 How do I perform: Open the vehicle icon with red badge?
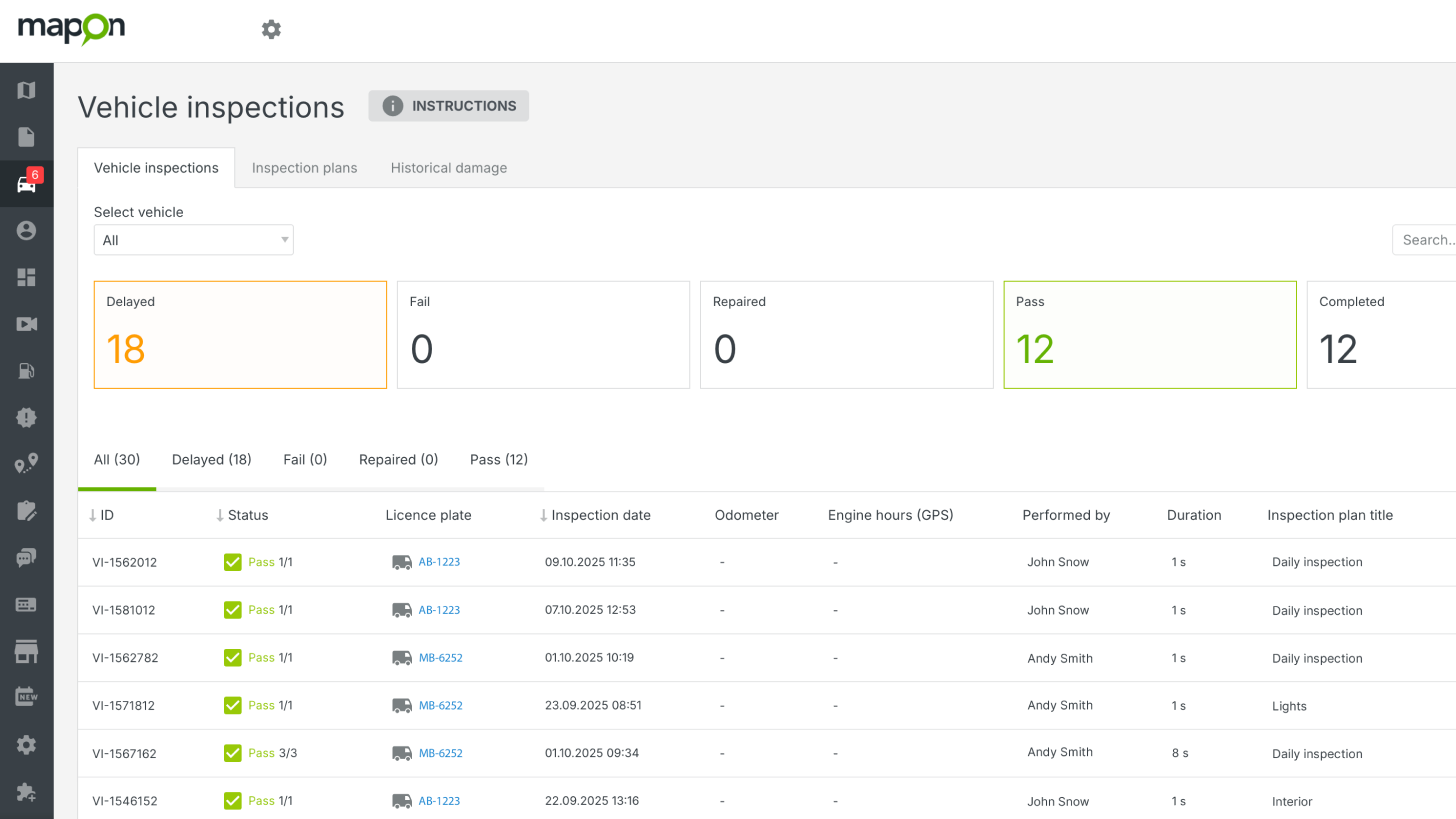click(26, 184)
